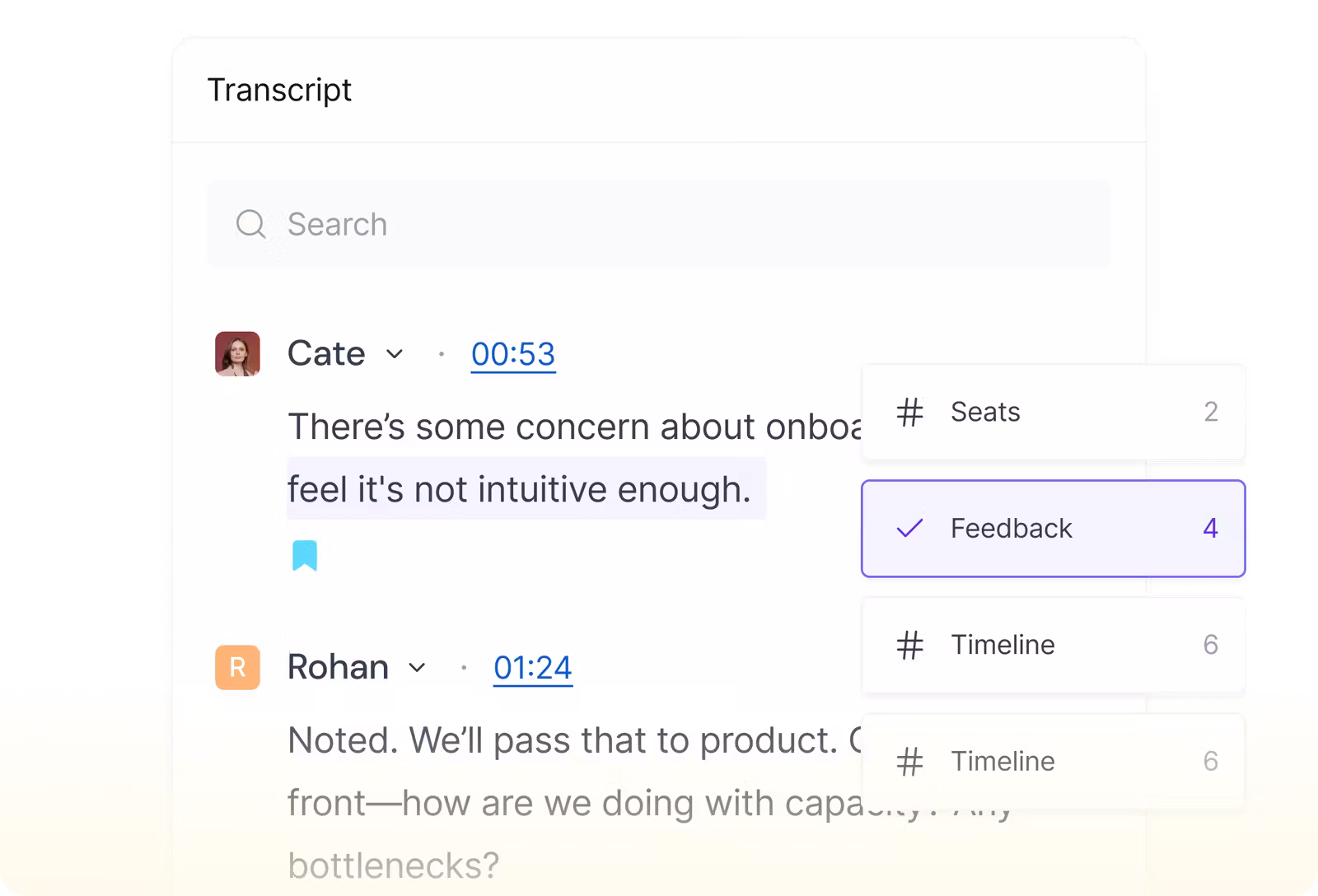Click the hash icon beside the unfaded Timeline topic
The height and width of the screenshot is (896, 1318).
point(909,645)
